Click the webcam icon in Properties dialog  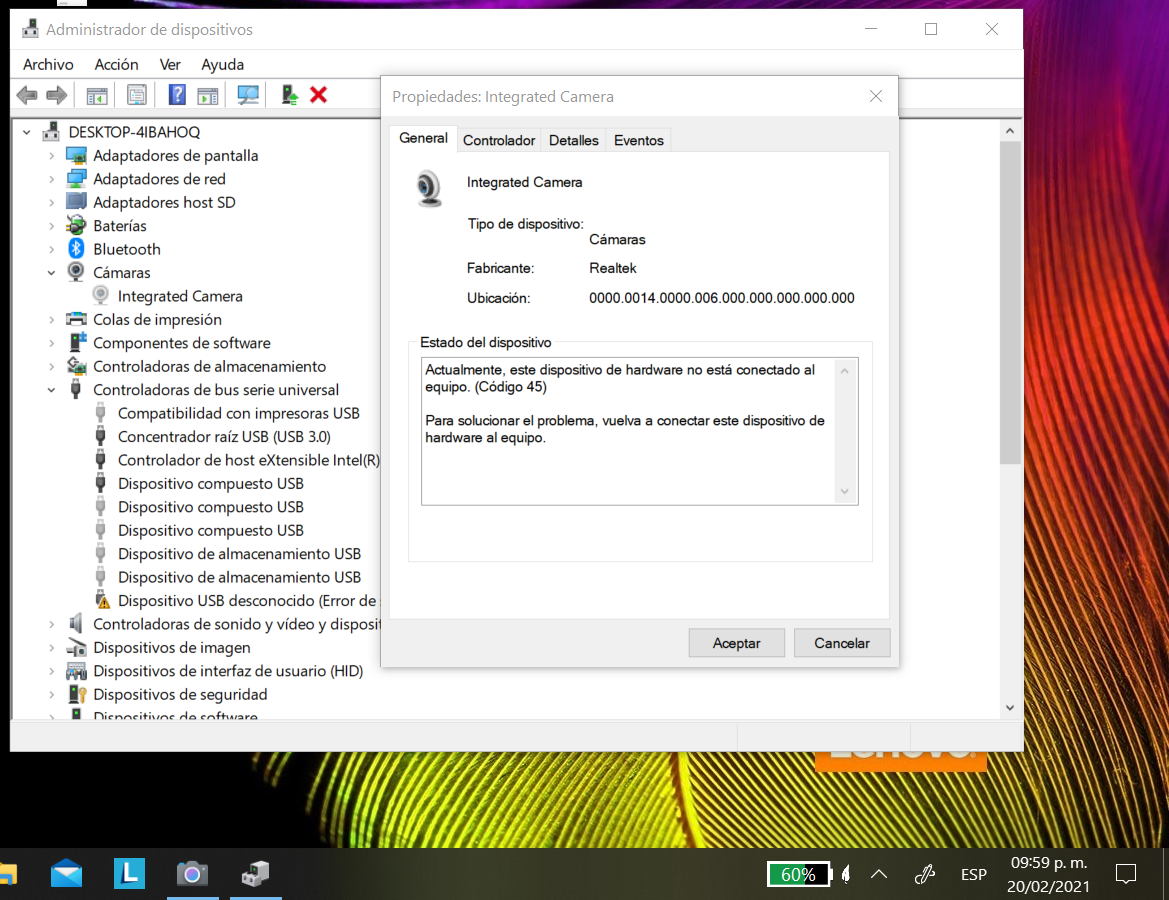(x=429, y=189)
